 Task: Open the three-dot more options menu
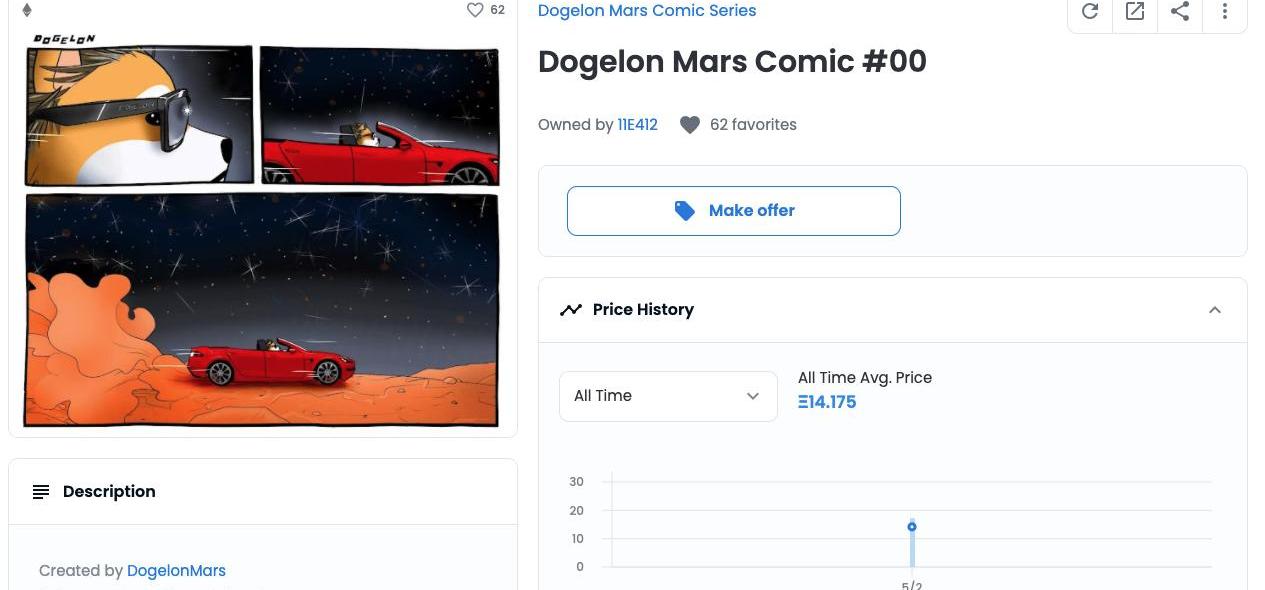1225,11
